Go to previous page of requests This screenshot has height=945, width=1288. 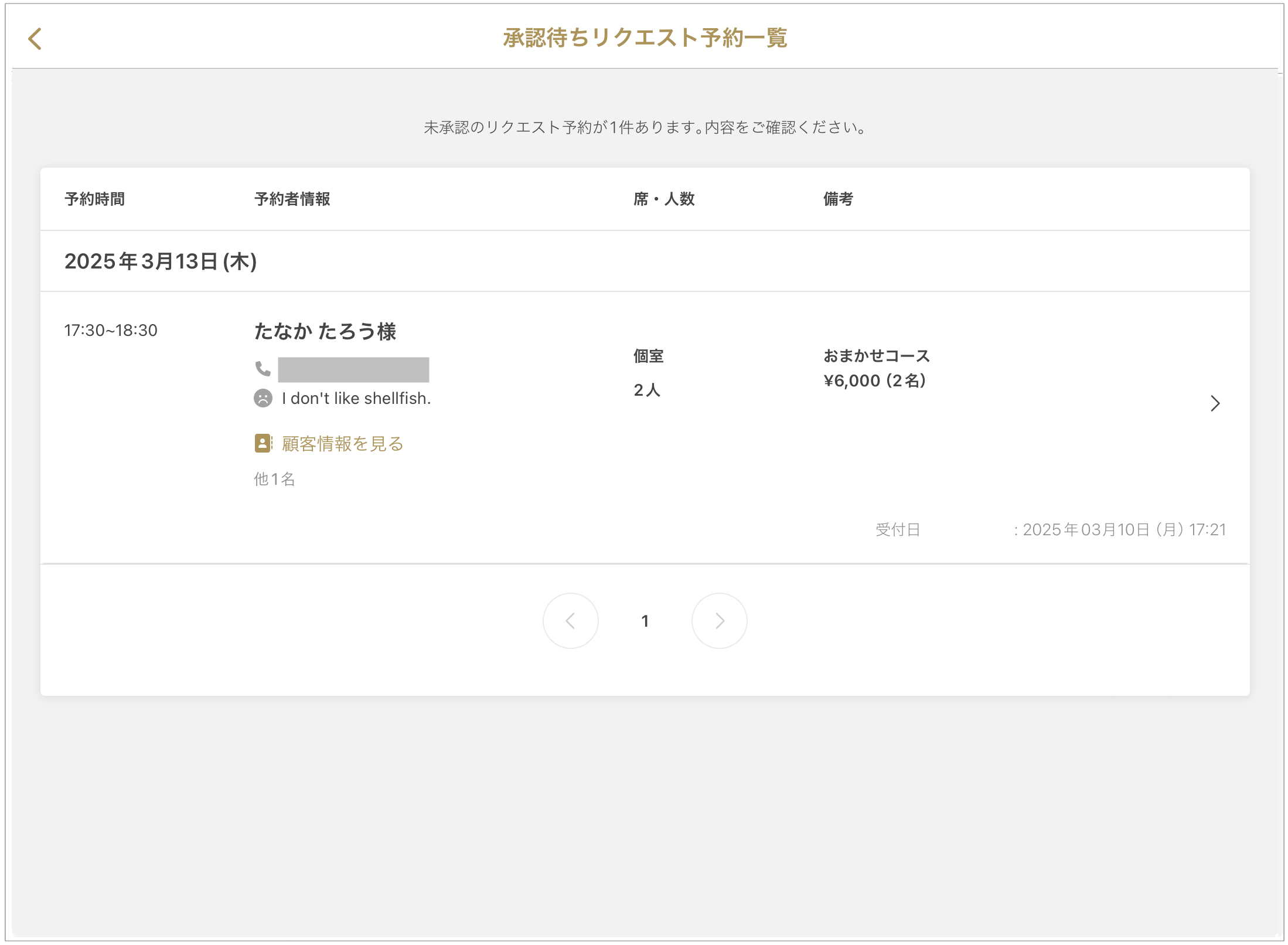(570, 621)
